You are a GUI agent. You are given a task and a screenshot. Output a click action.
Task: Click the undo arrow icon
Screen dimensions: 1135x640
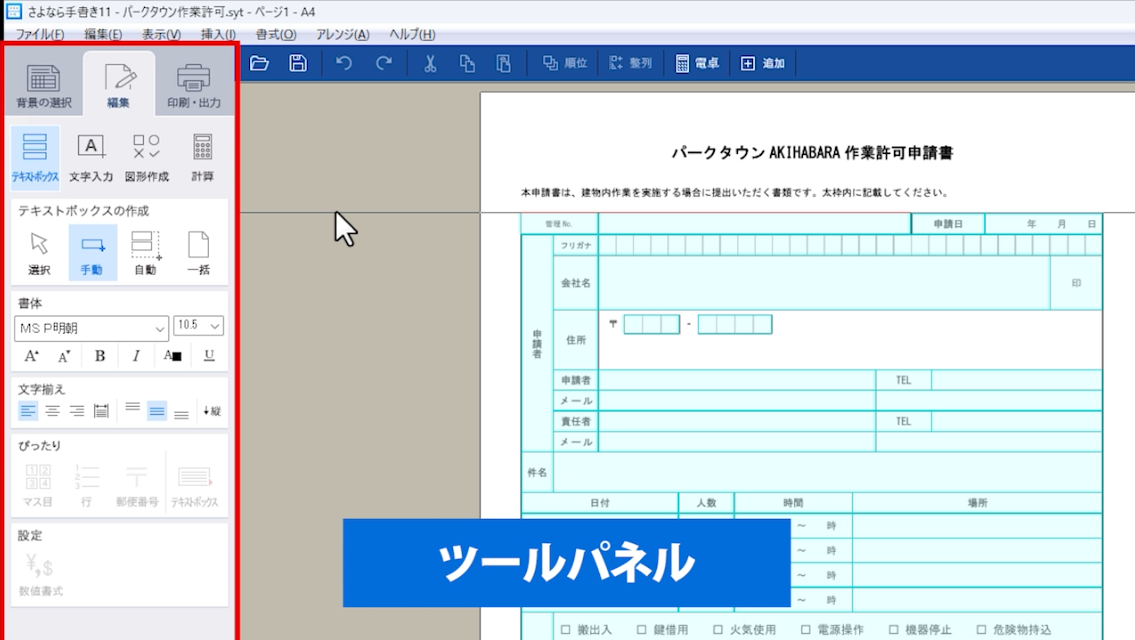(344, 63)
